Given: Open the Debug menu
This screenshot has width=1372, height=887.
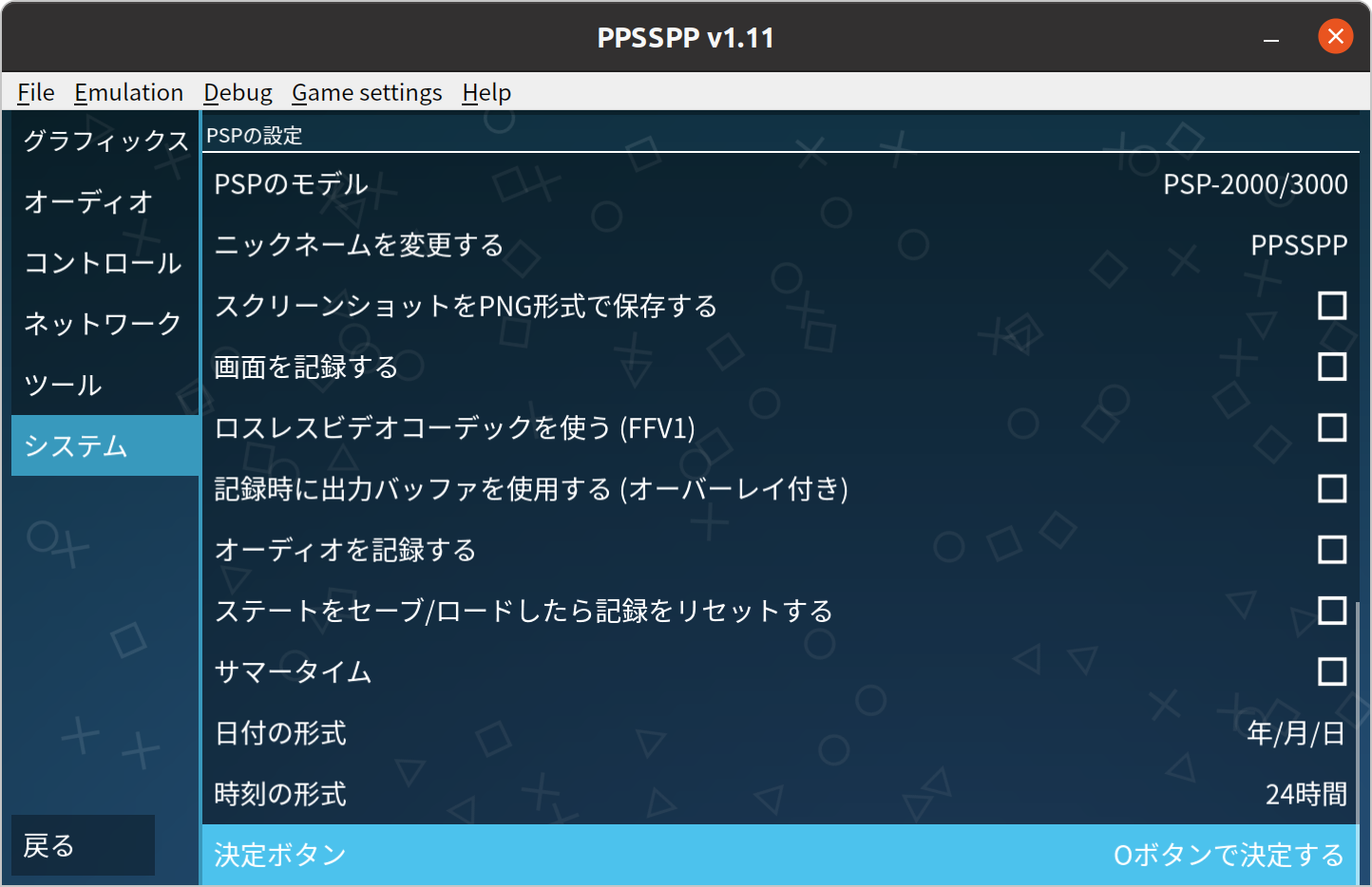Looking at the screenshot, I should coord(238,92).
